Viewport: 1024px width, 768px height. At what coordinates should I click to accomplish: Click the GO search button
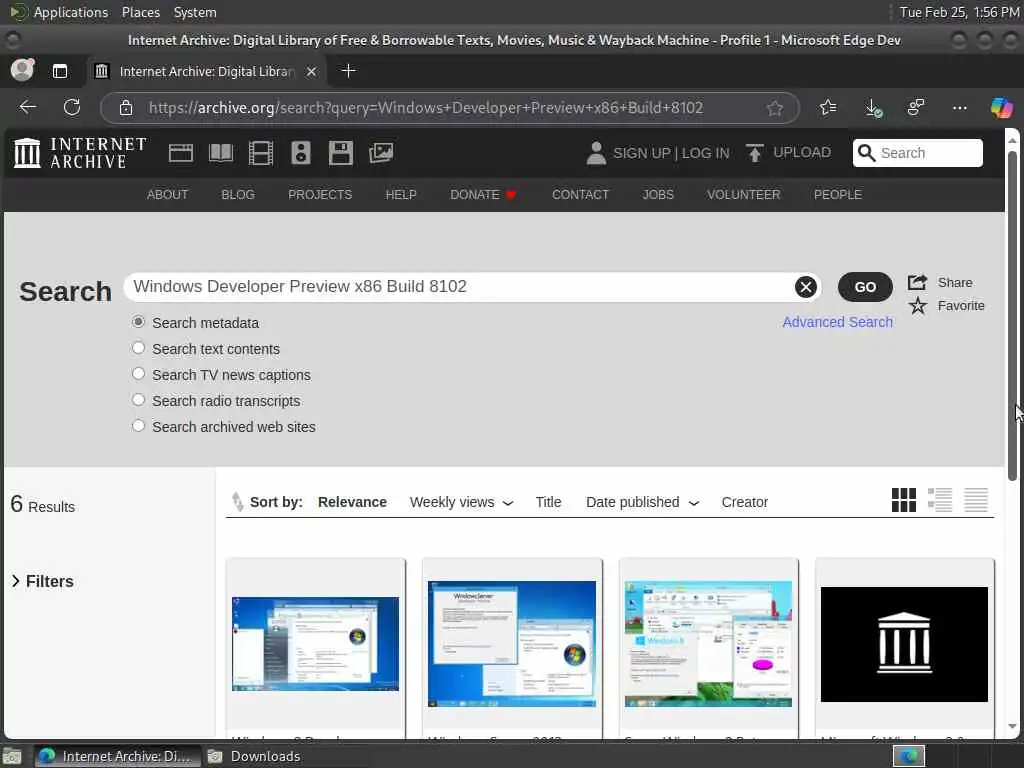click(865, 287)
